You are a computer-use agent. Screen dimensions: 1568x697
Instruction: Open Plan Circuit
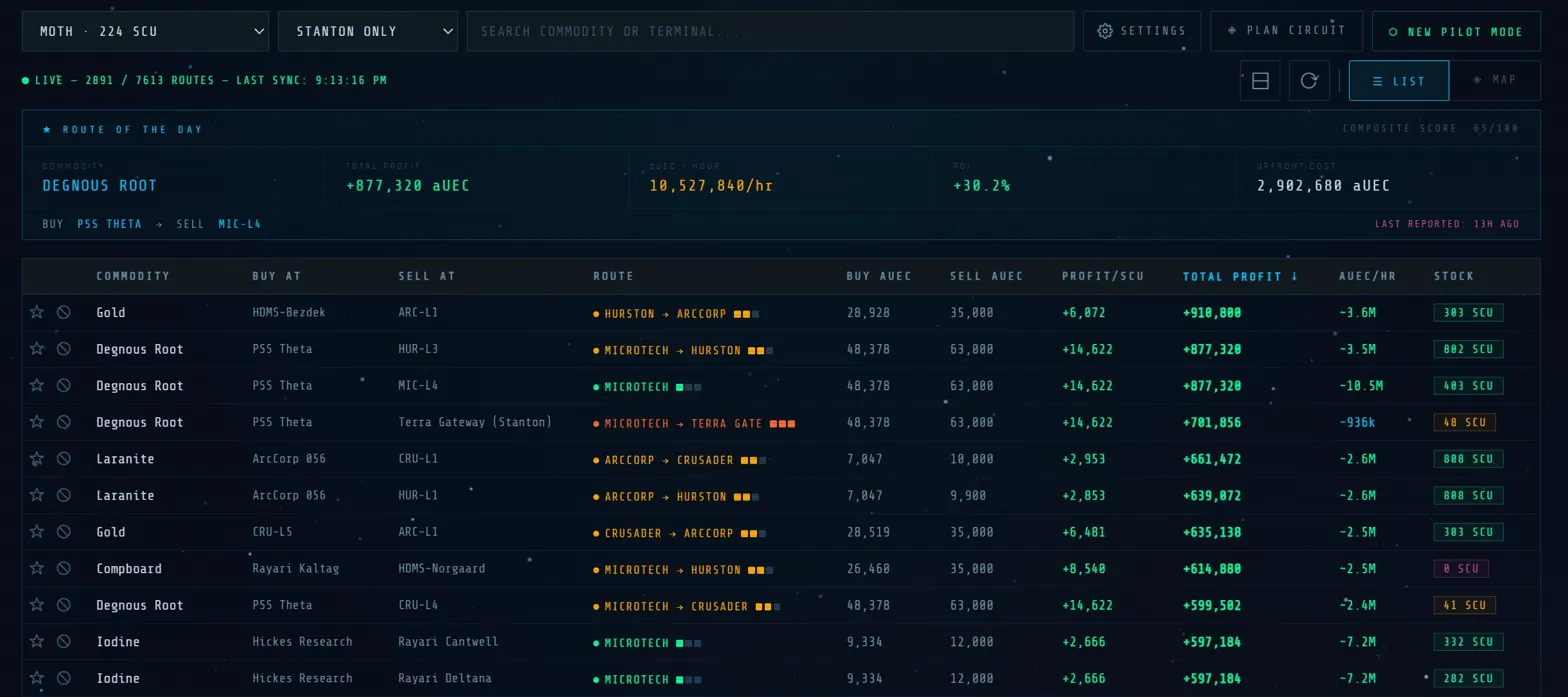click(x=1286, y=30)
